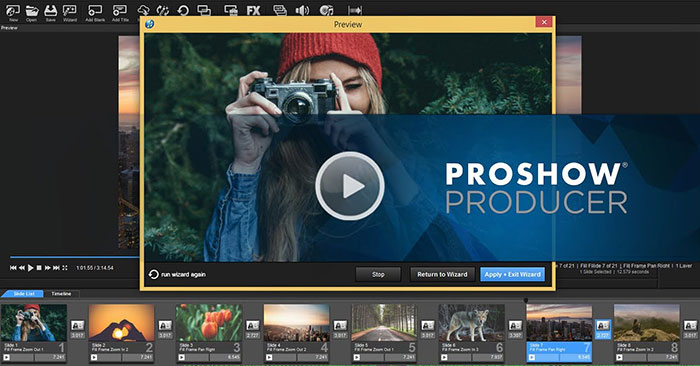Edit transition time 3.307 after Slide 6
This screenshot has width=700, height=366.
pos(515,335)
